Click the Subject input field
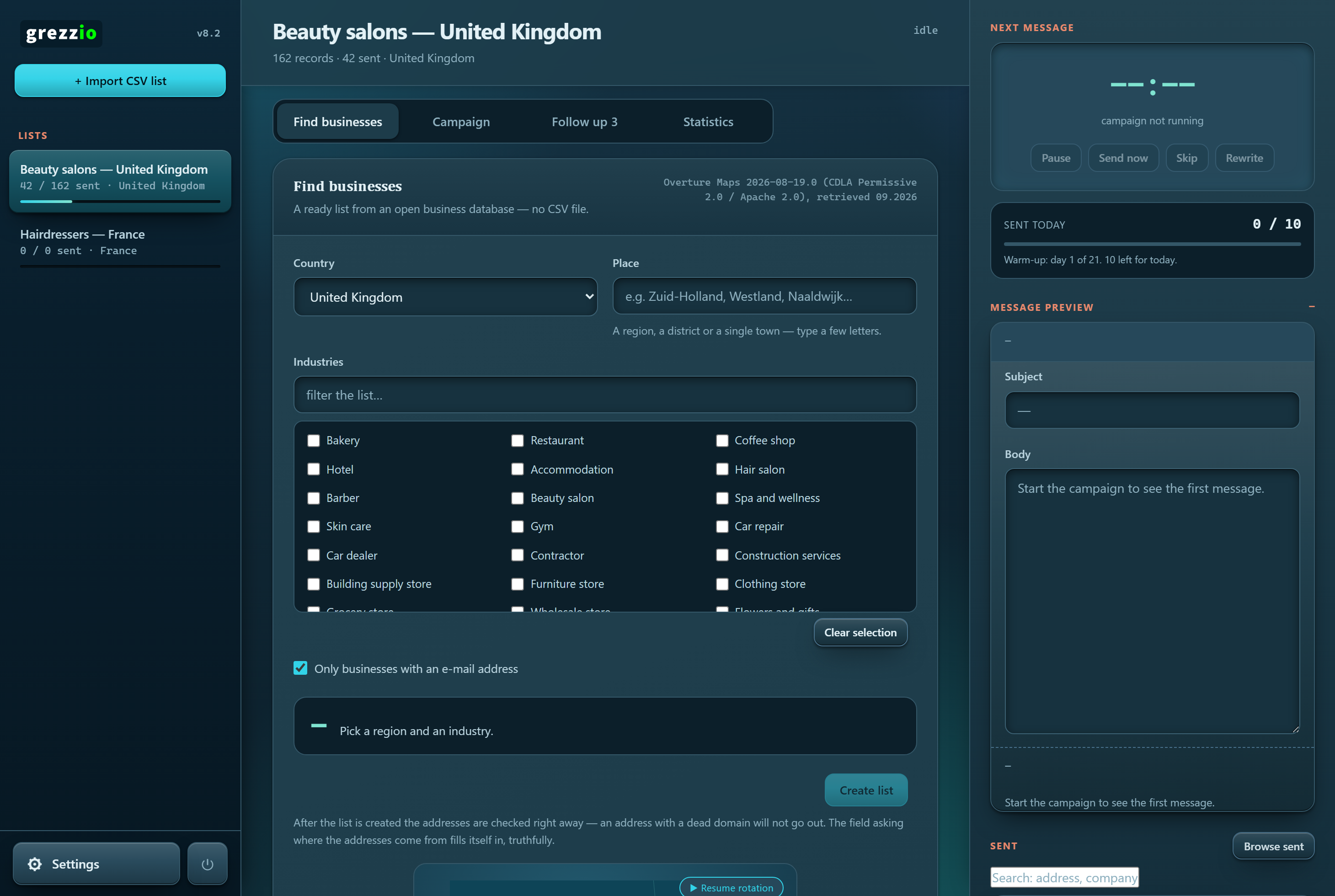The width and height of the screenshot is (1335, 896). click(1152, 411)
